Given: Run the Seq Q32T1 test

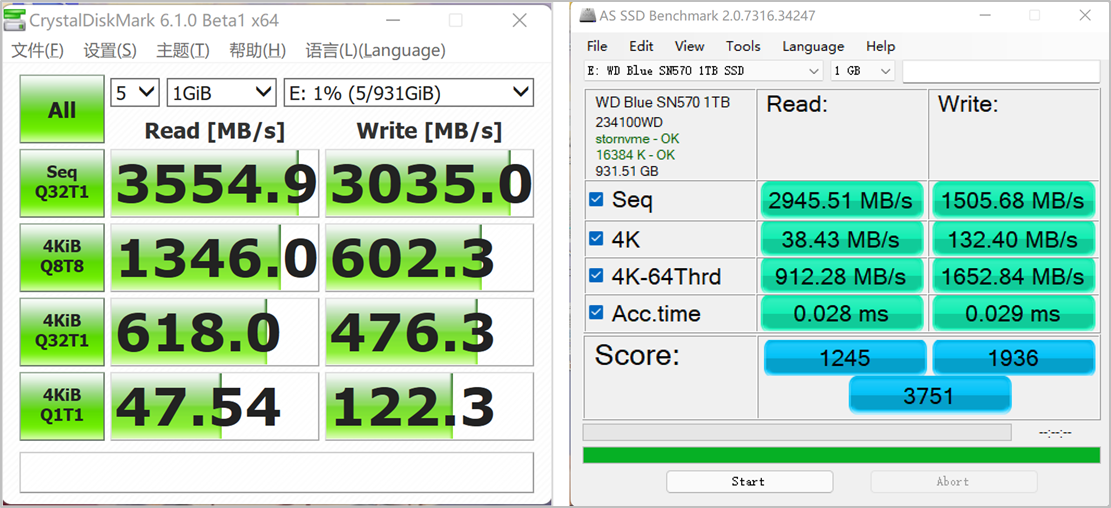Looking at the screenshot, I should (x=62, y=183).
